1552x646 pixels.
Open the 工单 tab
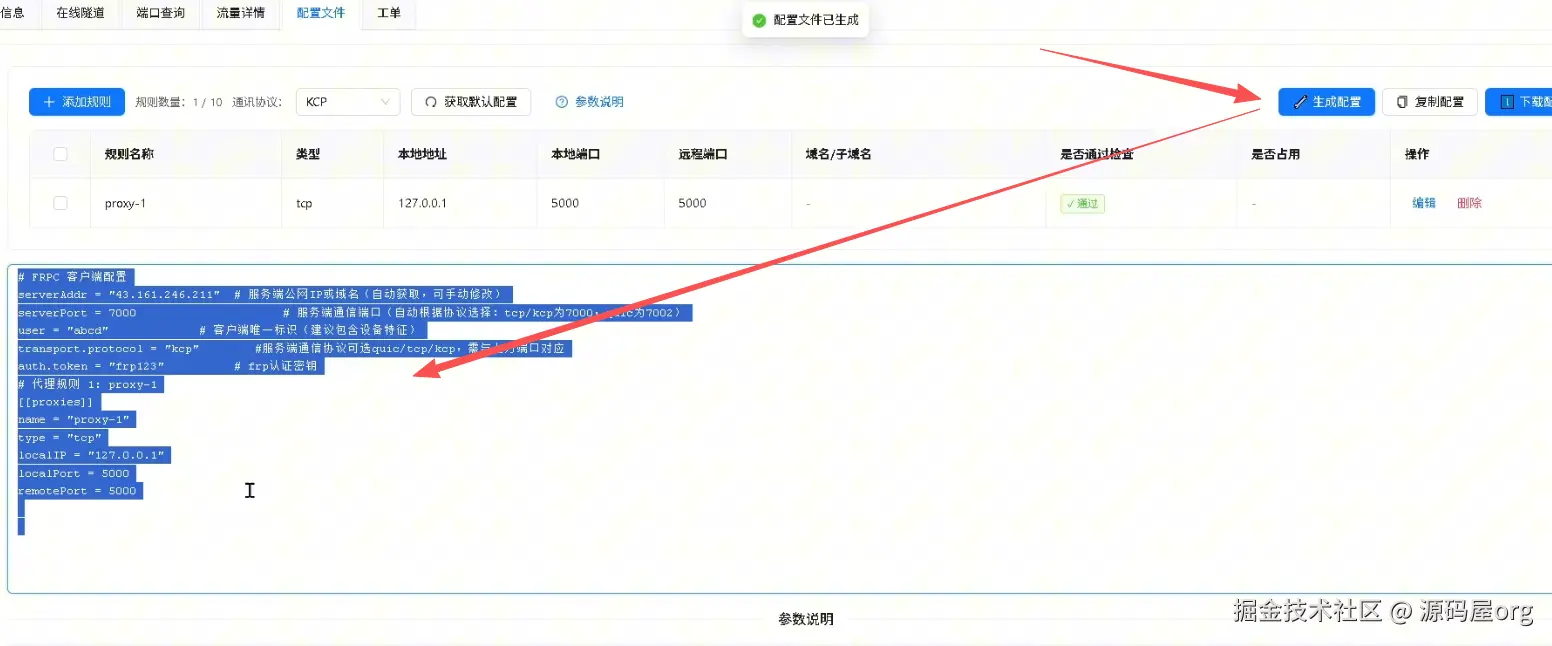coord(389,13)
